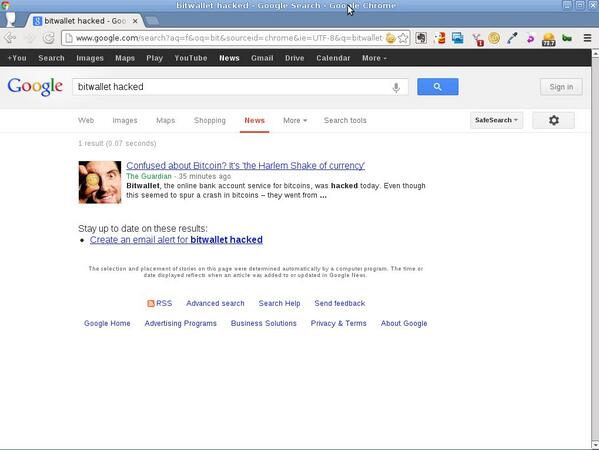Click the RSS feed link
The width and height of the screenshot is (599, 450).
tap(160, 303)
